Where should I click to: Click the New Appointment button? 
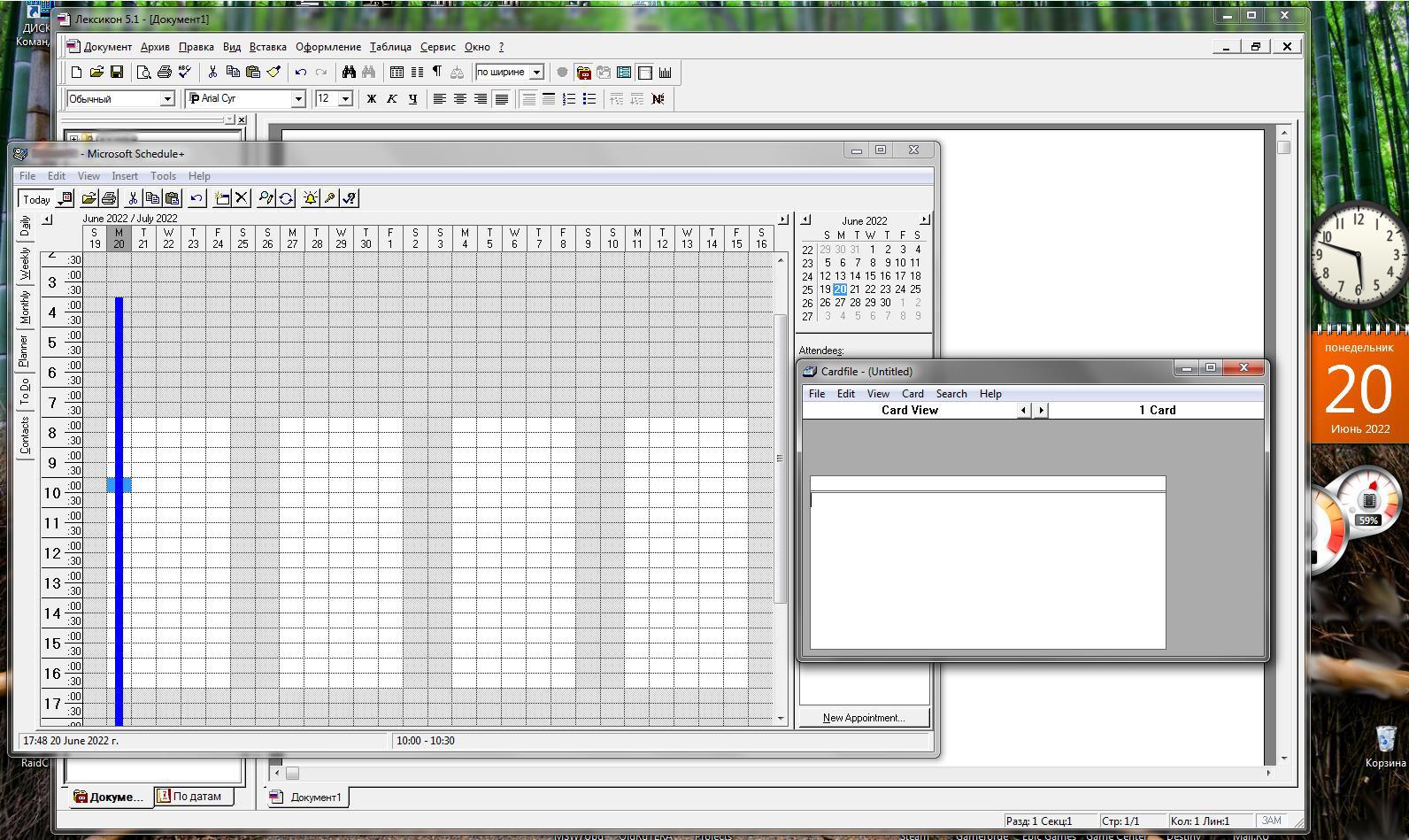(863, 718)
